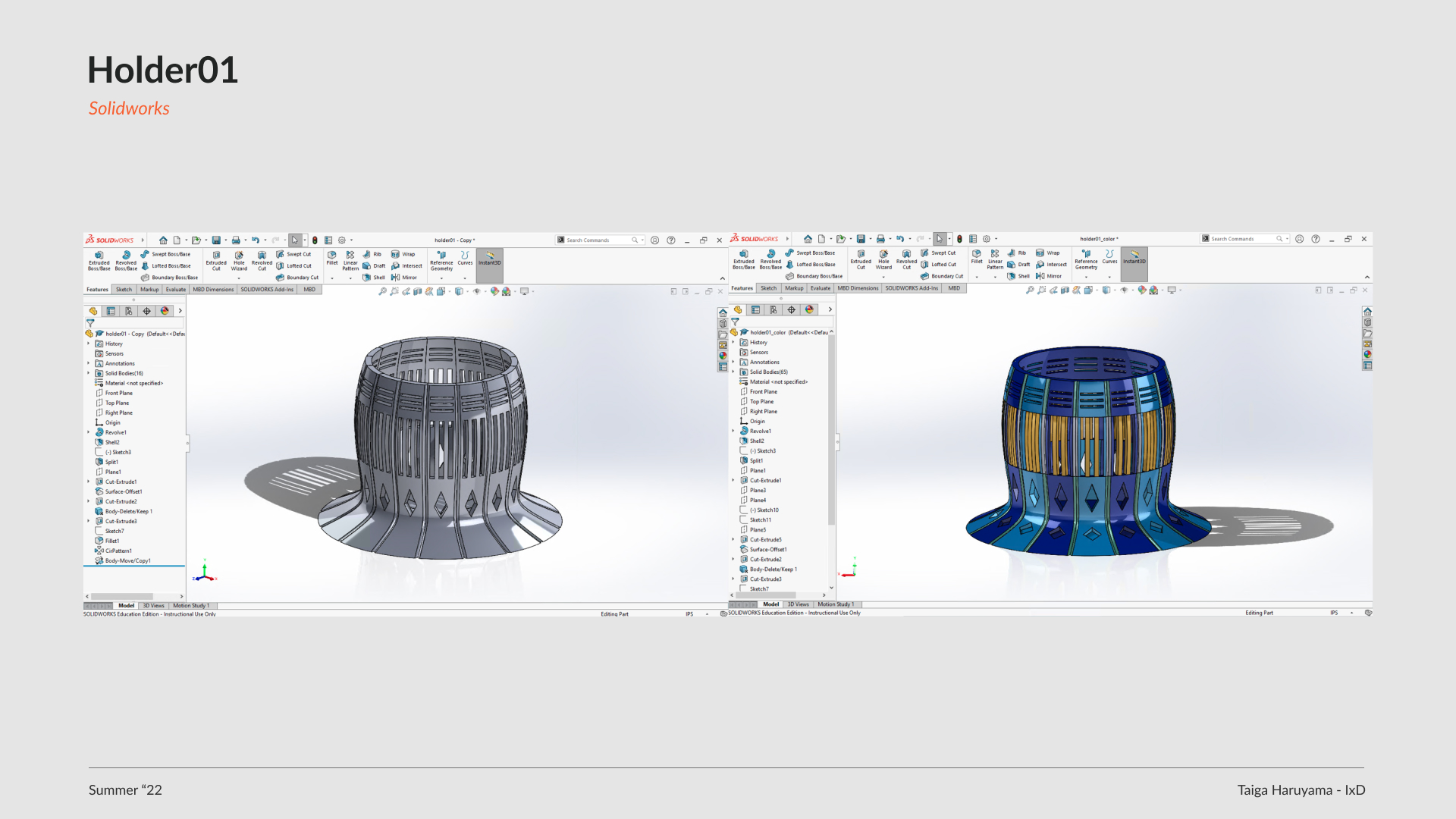Open DisplayManager tab icon in left window's panel
Viewport: 1456px width, 819px height.
point(165,311)
